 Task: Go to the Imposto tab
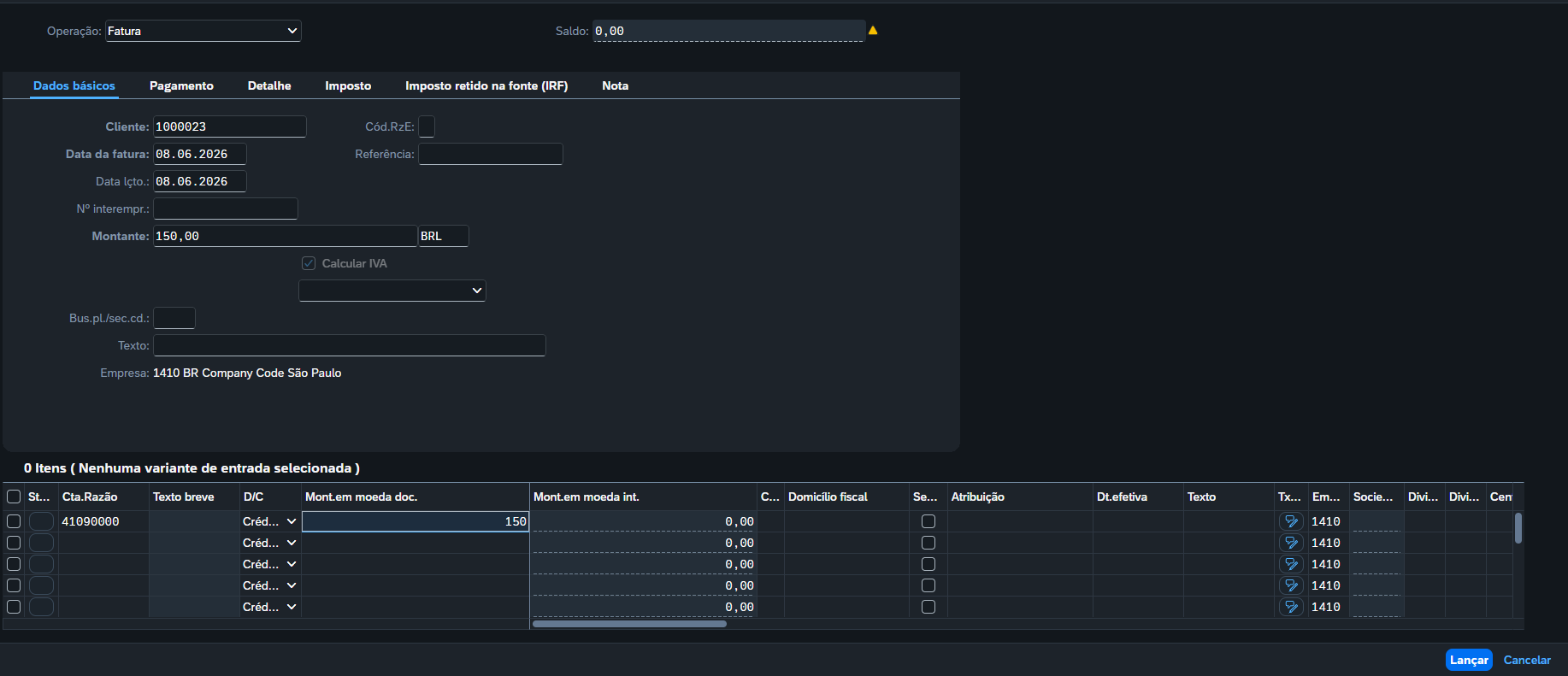(348, 85)
